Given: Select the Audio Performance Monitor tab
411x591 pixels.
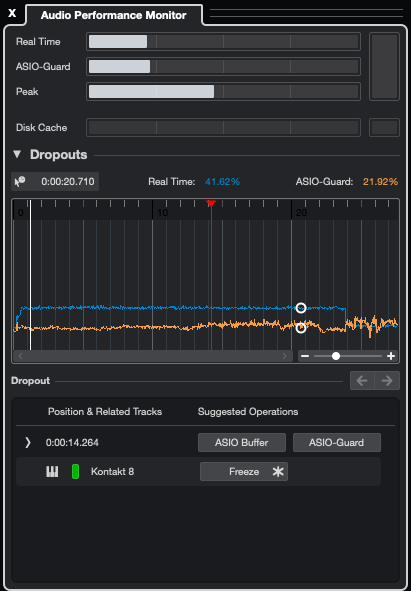Looking at the screenshot, I should (x=113, y=15).
